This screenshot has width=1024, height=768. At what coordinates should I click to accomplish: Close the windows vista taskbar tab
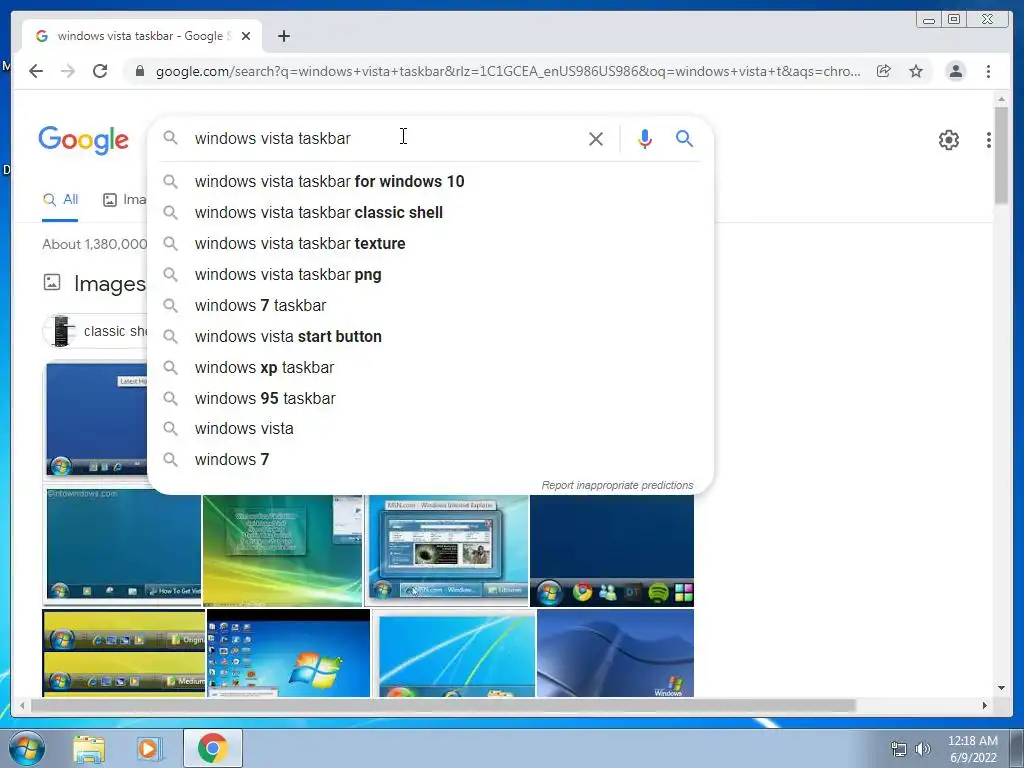pos(246,36)
